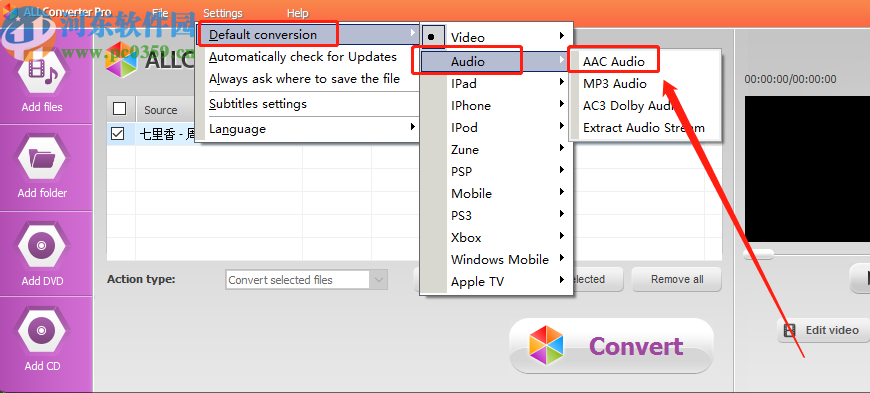Screen dimensions: 870x393
Task: Open the Settings menu
Action: coord(222,13)
